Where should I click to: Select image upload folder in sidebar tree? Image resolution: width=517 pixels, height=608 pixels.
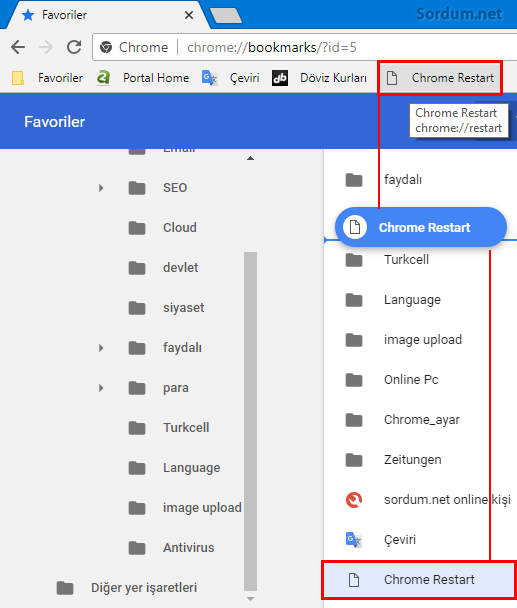point(202,508)
